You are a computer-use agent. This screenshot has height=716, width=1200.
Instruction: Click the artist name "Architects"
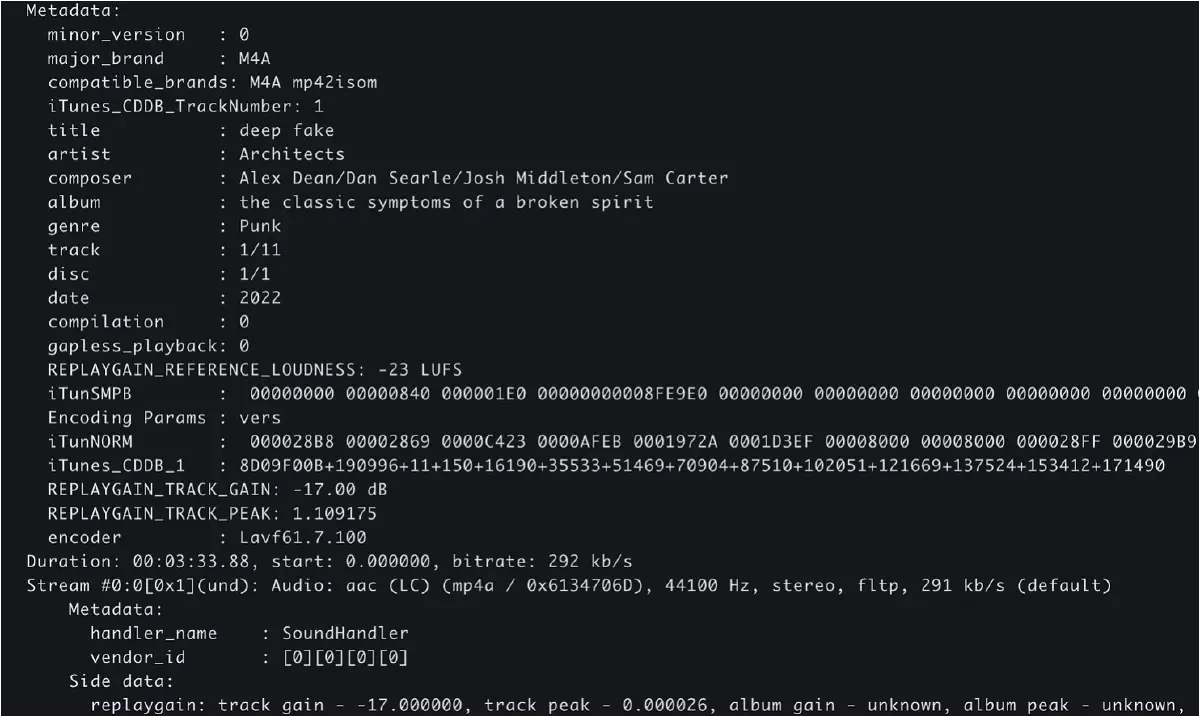tap(291, 154)
